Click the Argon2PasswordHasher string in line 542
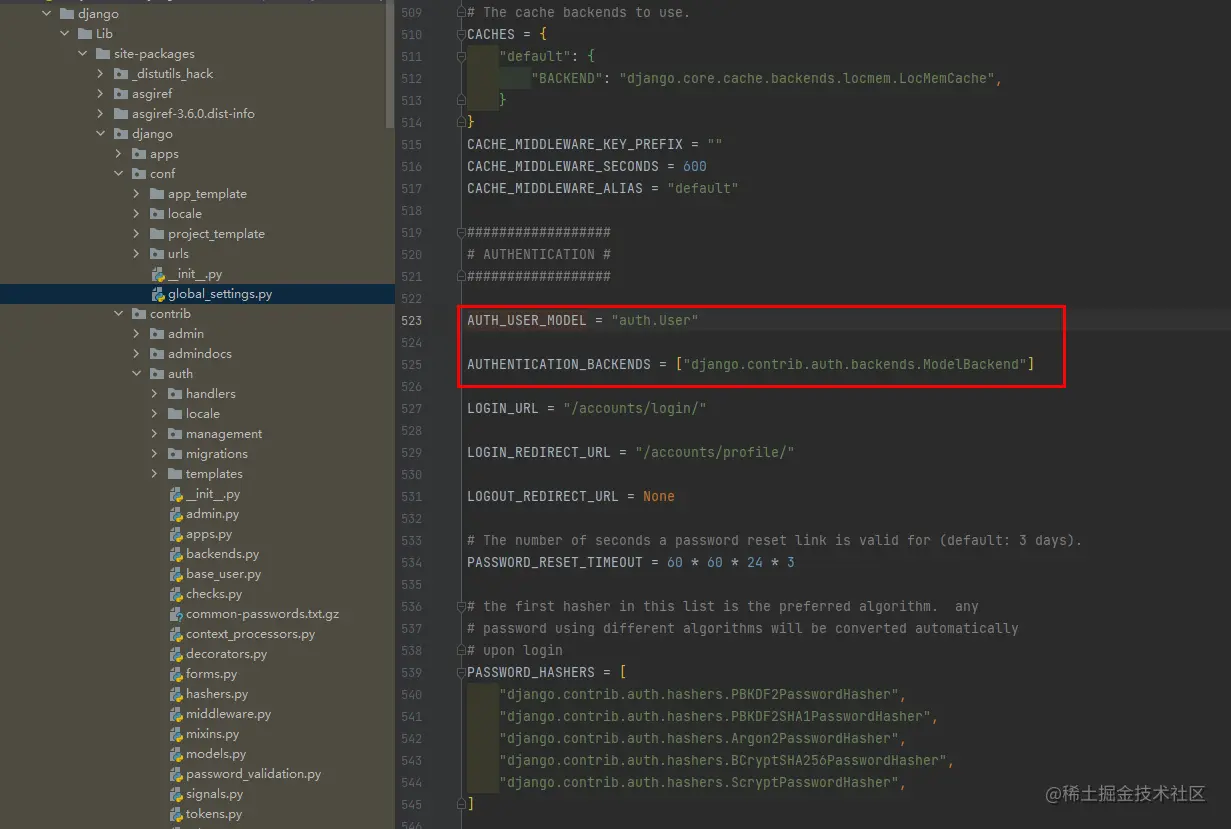 (x=699, y=738)
